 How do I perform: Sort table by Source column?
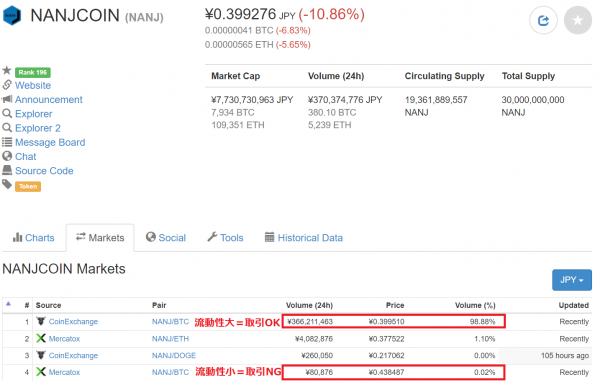[x=49, y=305]
